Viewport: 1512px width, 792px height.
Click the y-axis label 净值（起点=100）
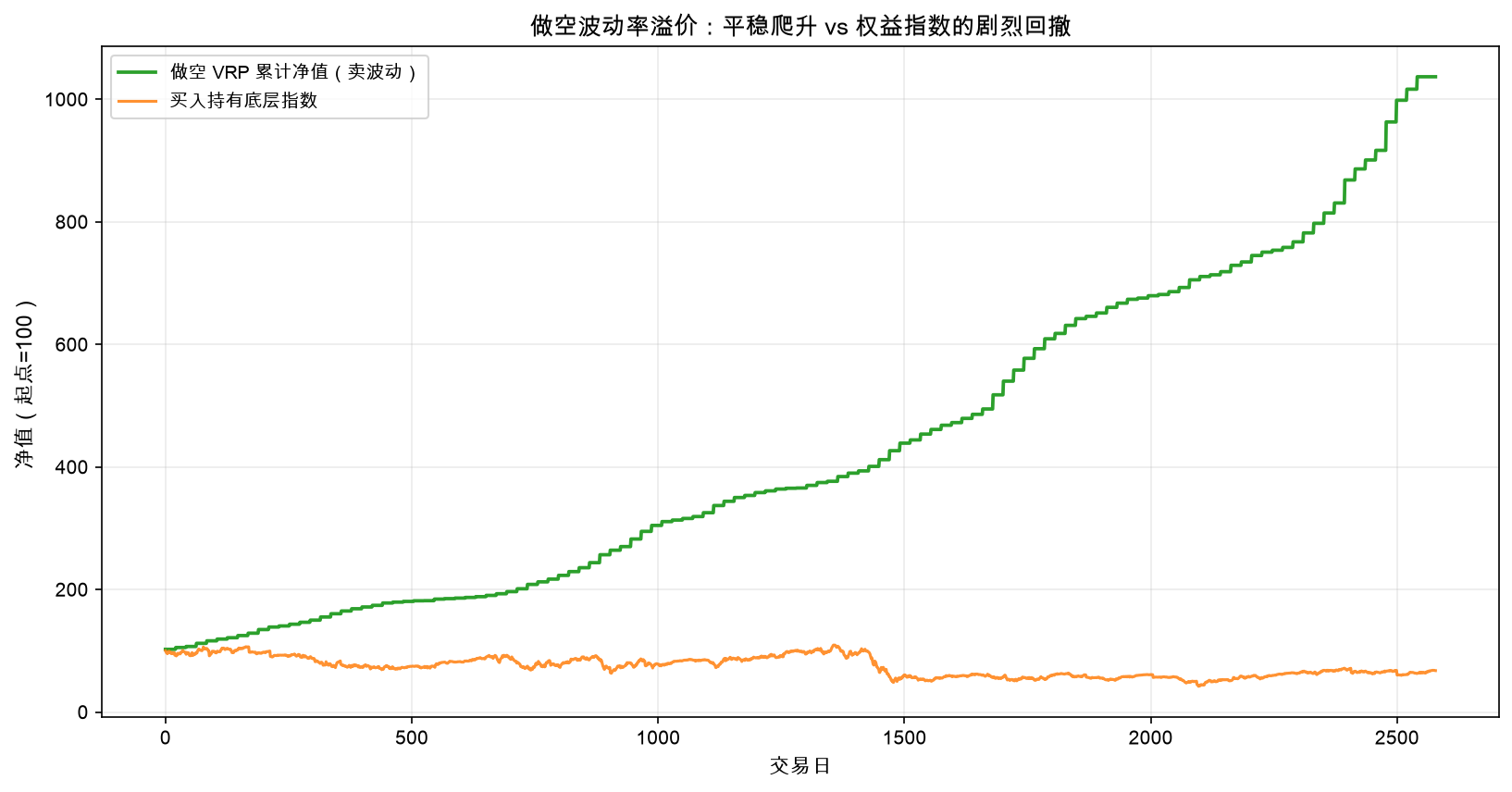(x=25, y=384)
